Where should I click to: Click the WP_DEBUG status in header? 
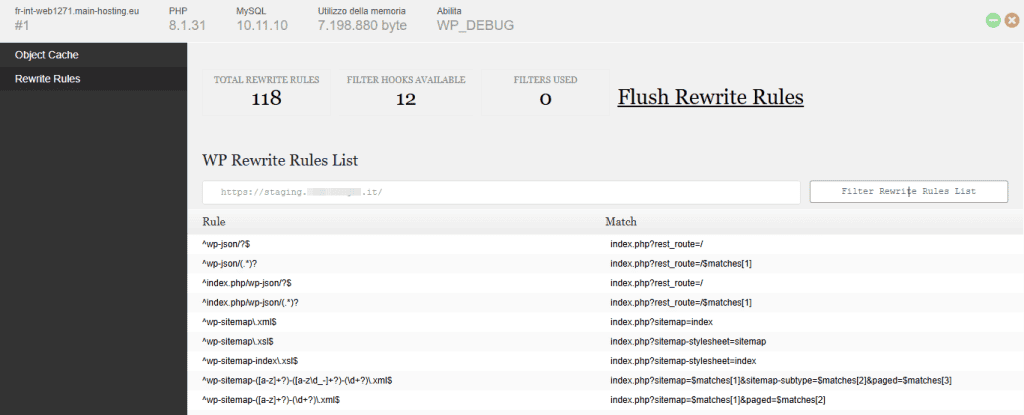coord(475,25)
